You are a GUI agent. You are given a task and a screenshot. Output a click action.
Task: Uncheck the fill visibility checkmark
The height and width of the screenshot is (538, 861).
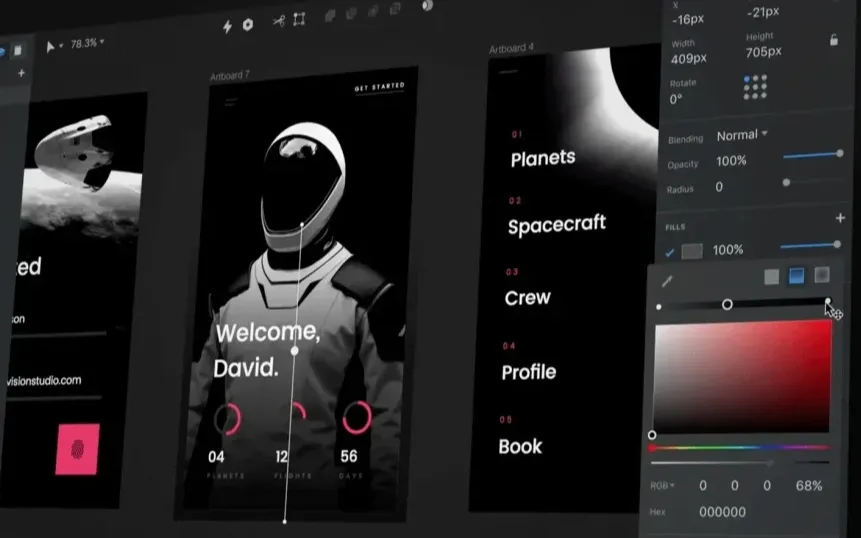[670, 252]
